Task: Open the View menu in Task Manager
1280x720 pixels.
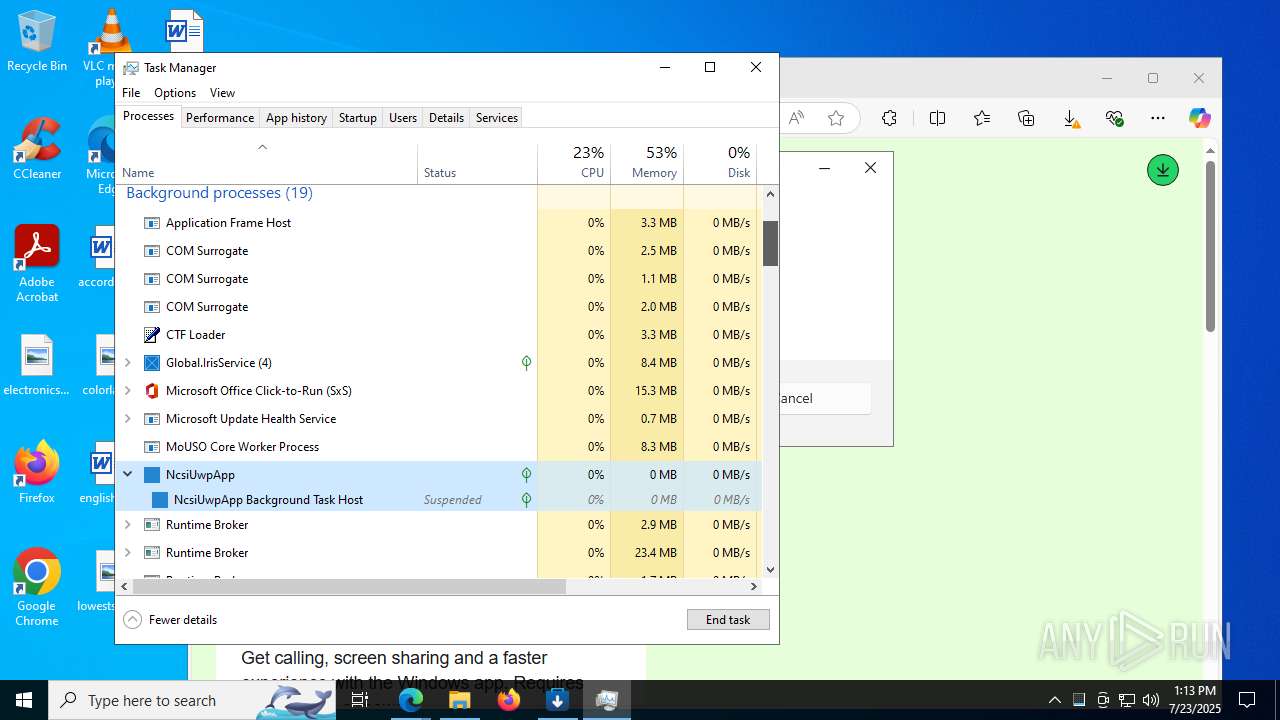Action: click(x=222, y=93)
